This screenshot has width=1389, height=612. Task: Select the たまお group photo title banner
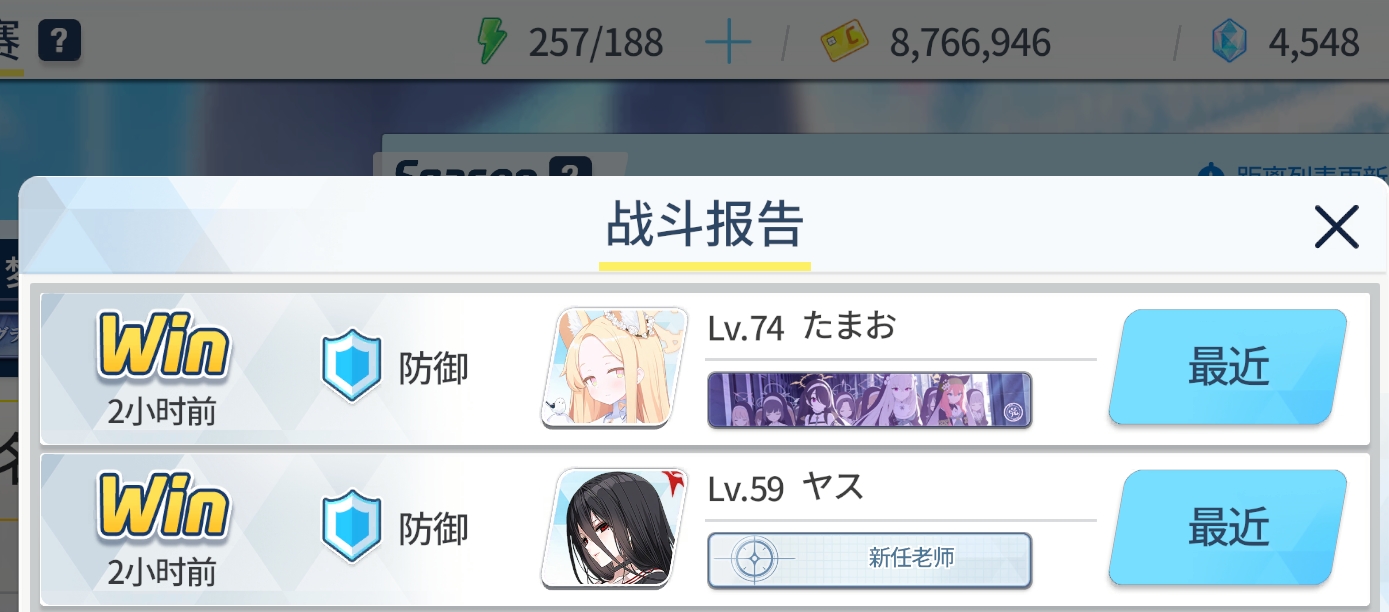[x=869, y=400]
